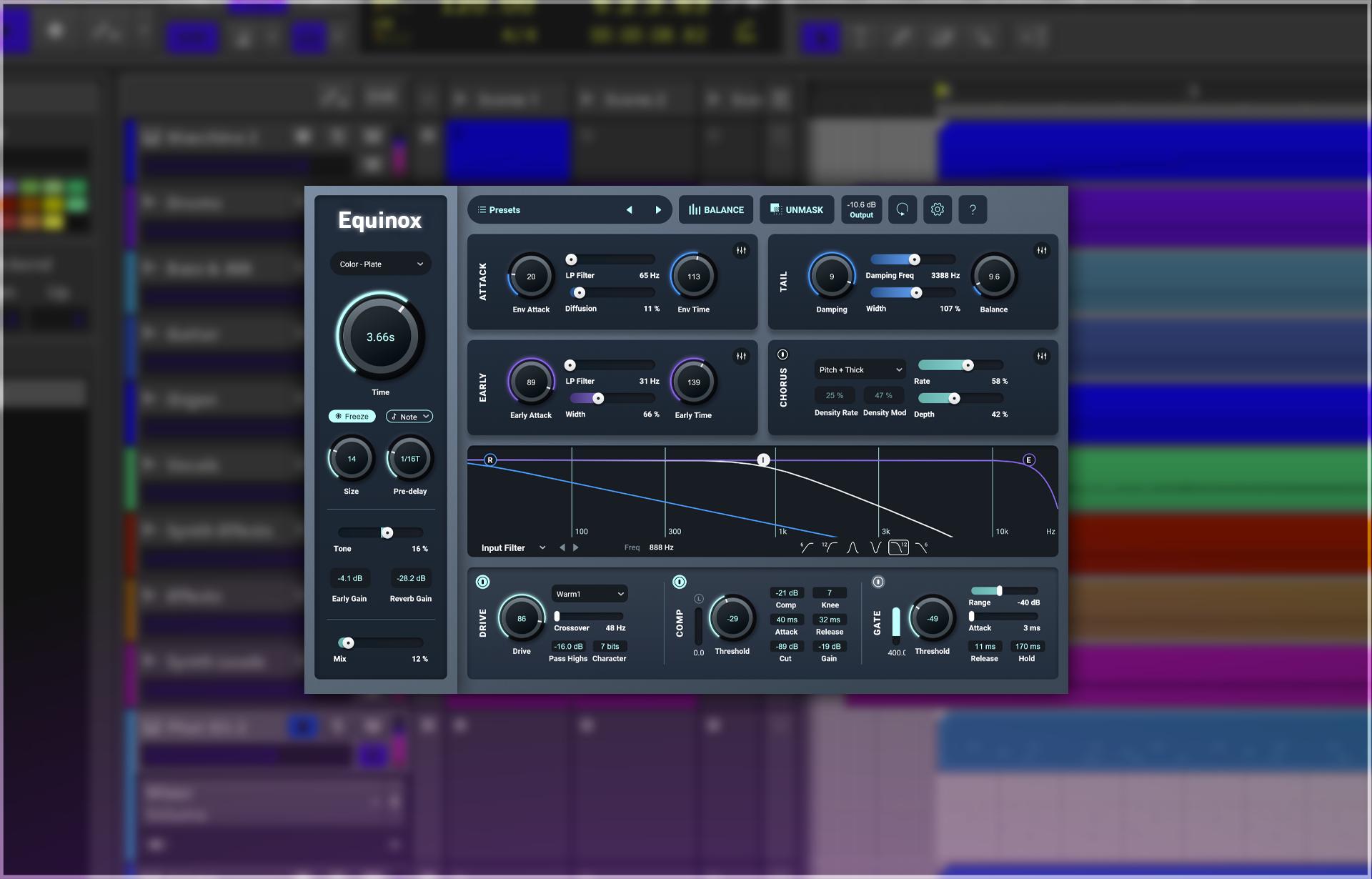Select the 6 dB high-pass filter shape

(x=806, y=547)
